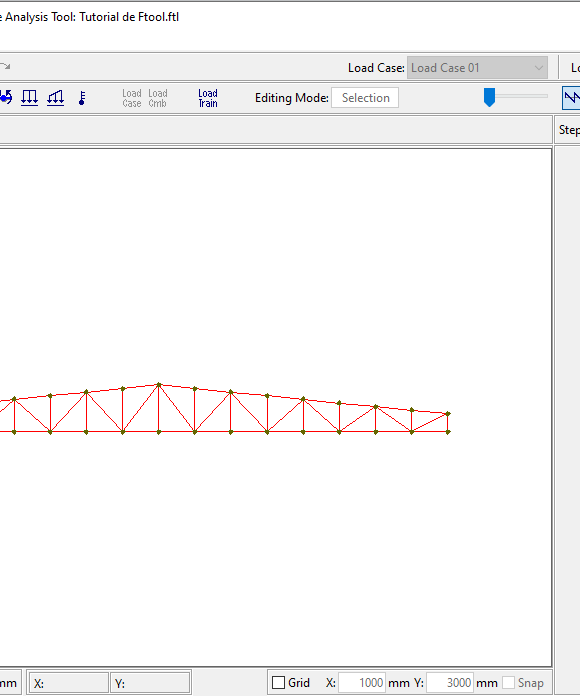
Task: Click the Load Case toolbar icon
Action: tap(132, 98)
